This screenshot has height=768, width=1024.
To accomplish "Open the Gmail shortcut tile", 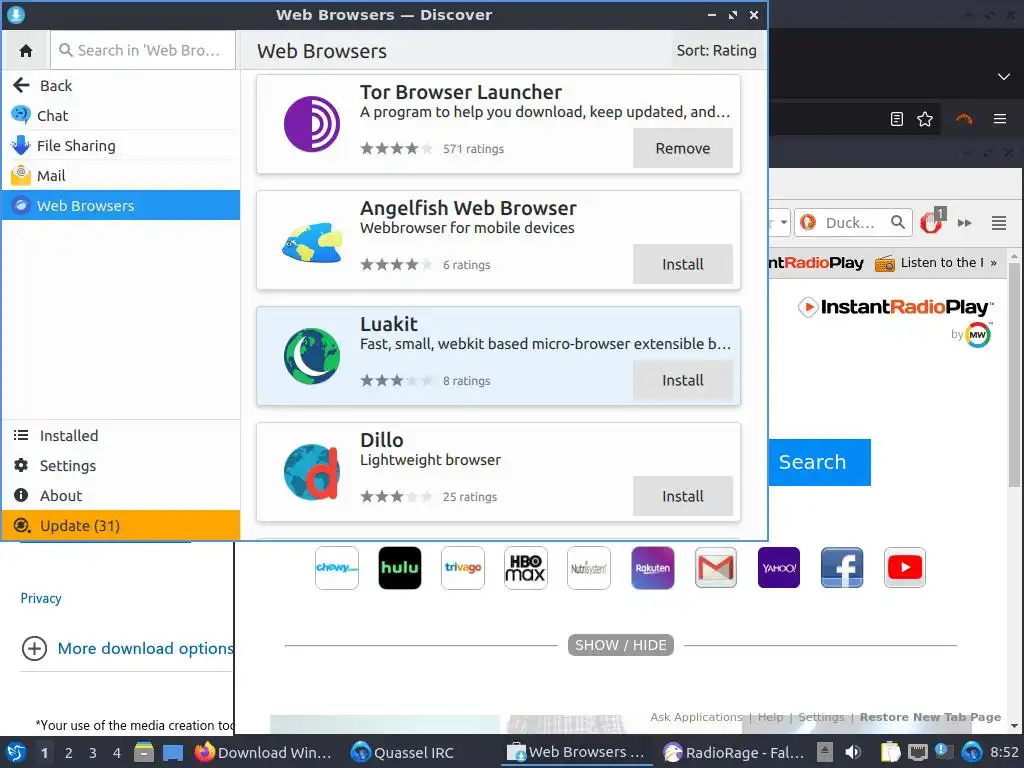I will tap(716, 568).
